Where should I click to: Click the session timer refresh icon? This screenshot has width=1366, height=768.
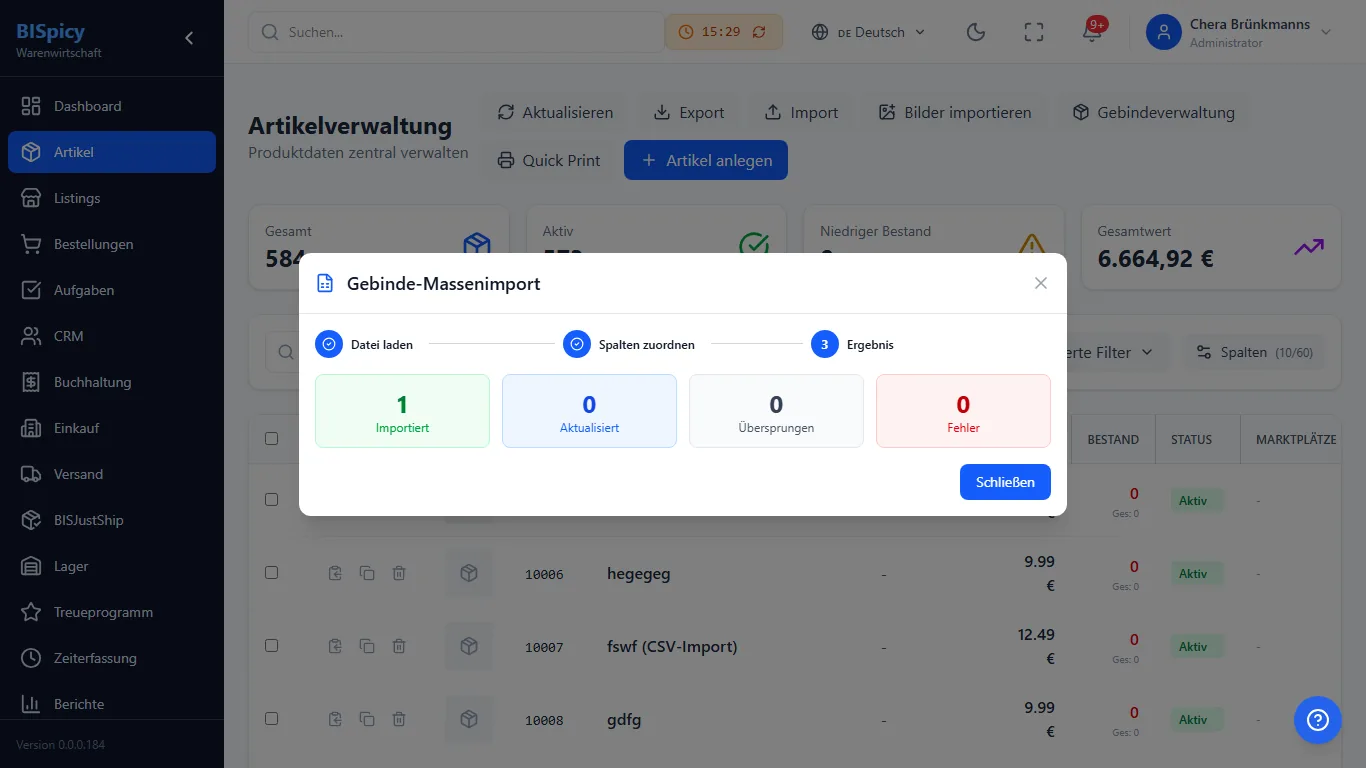pos(759,32)
